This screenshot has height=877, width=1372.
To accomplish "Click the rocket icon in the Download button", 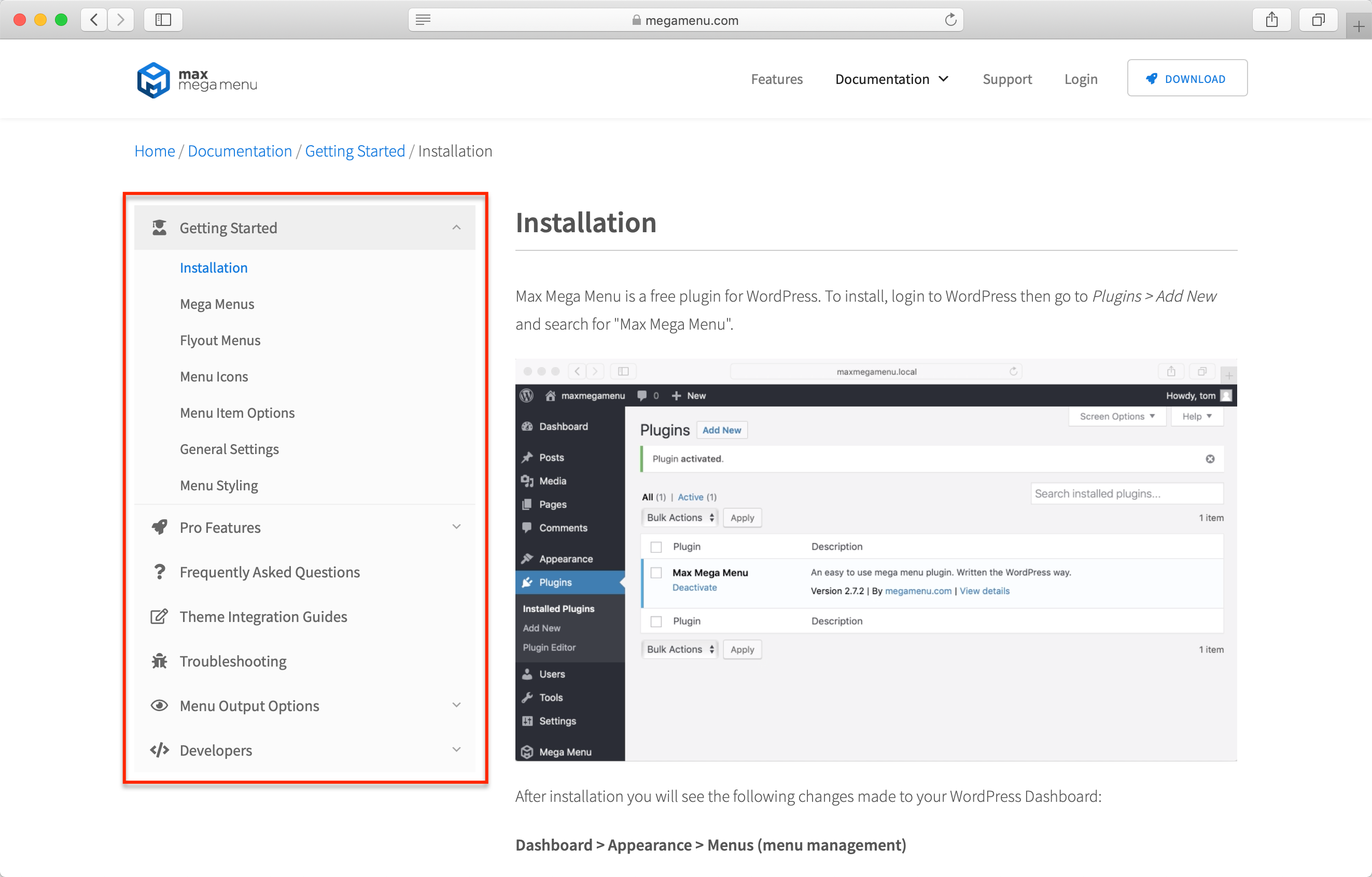I will tap(1152, 79).
